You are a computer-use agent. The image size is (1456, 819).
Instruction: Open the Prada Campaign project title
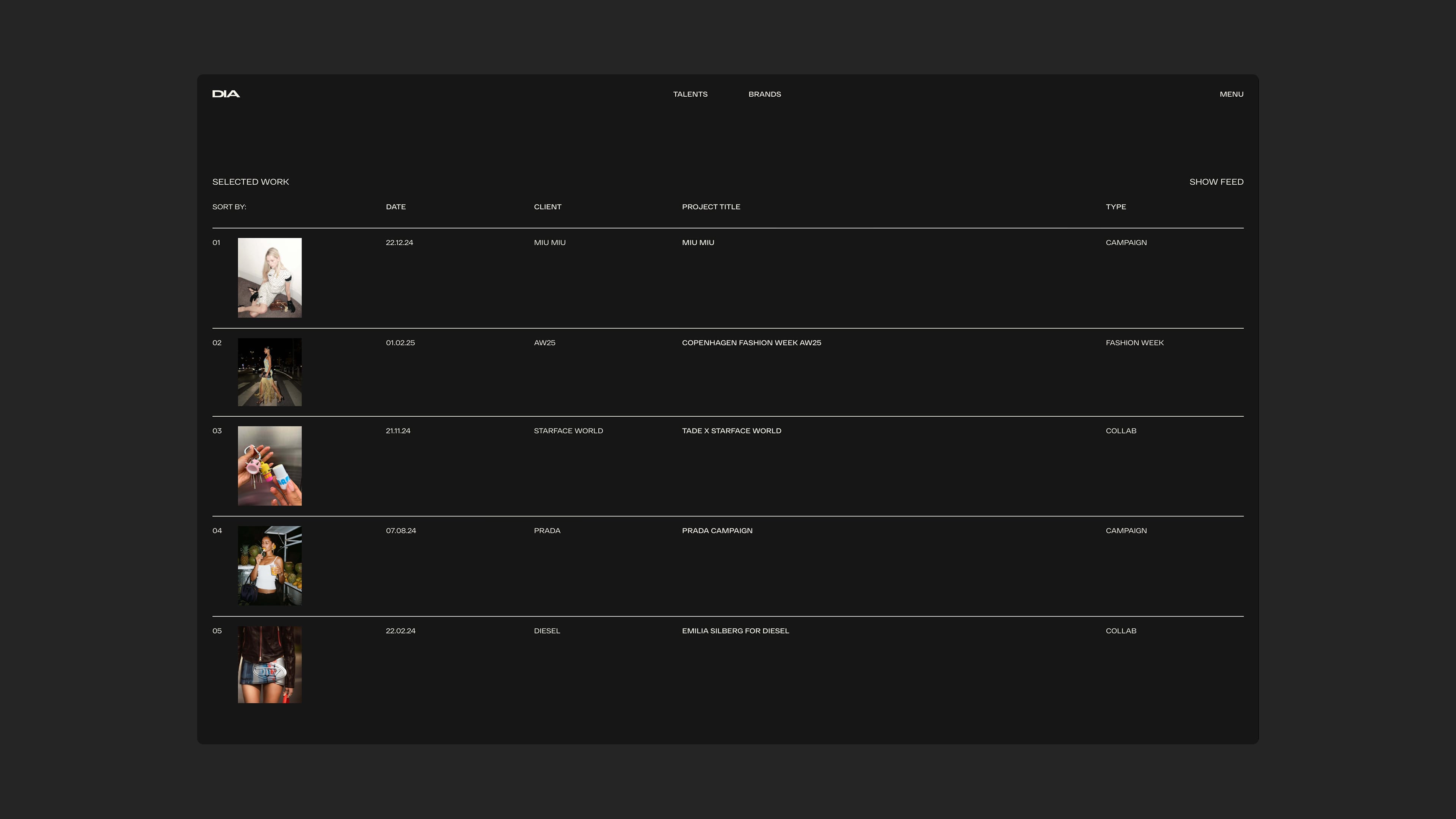pos(717,531)
